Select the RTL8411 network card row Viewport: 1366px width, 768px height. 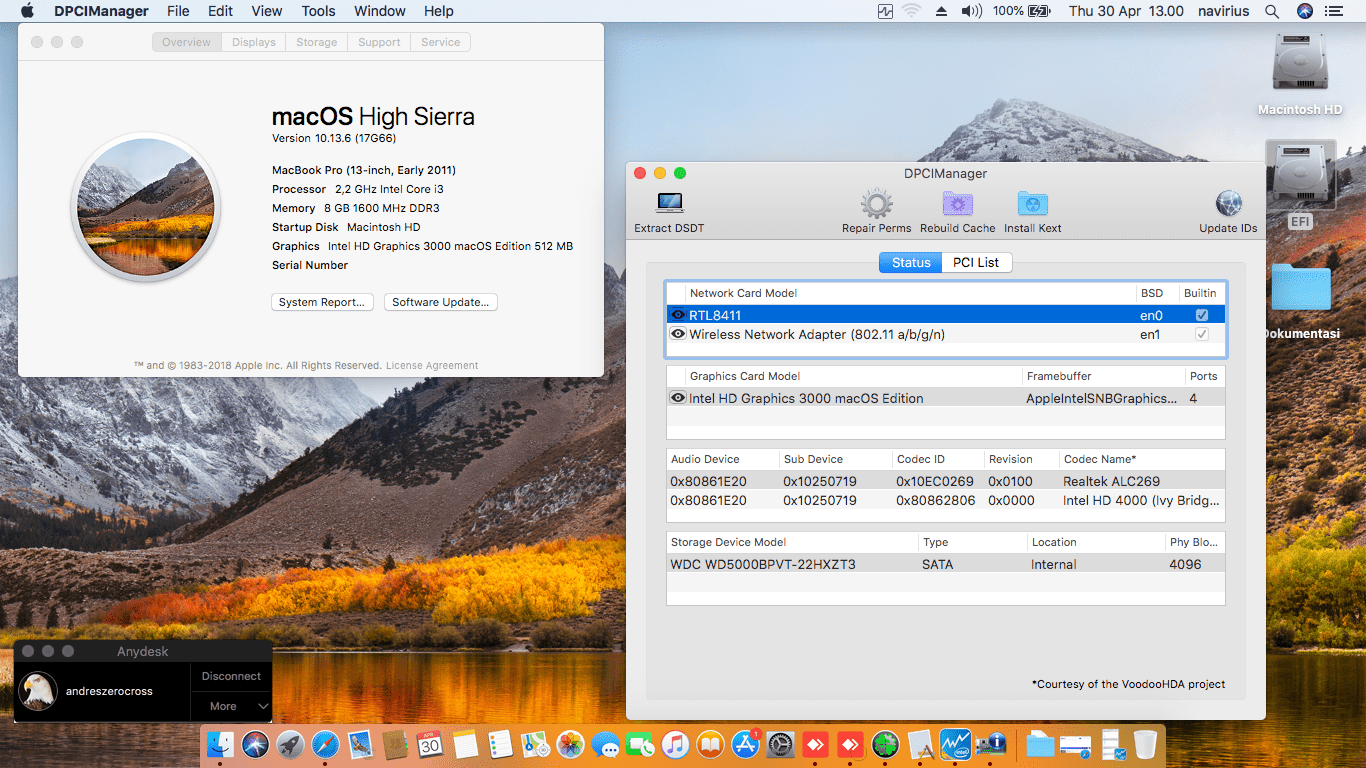(x=946, y=315)
